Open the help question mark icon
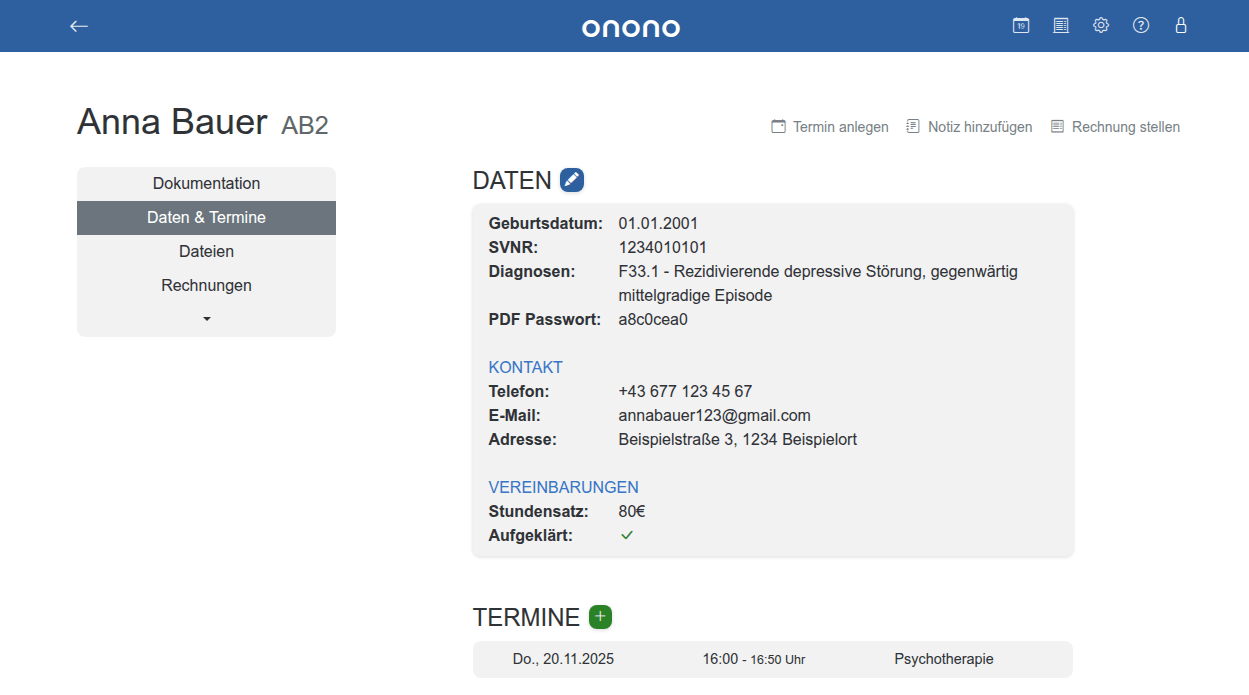Screen dimensions: 1249x695 pyautogui.click(x=1140, y=25)
